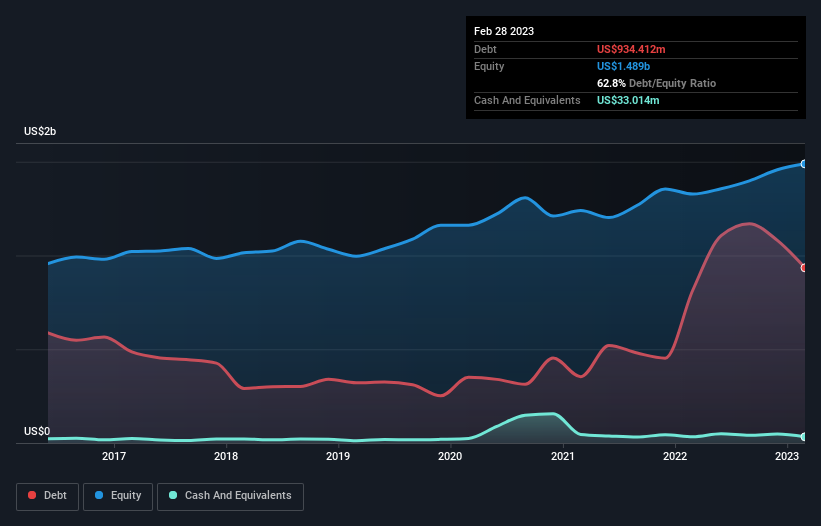Viewport: 821px width, 526px height.
Task: Click the US$0 y-axis label
Action: coord(37,431)
